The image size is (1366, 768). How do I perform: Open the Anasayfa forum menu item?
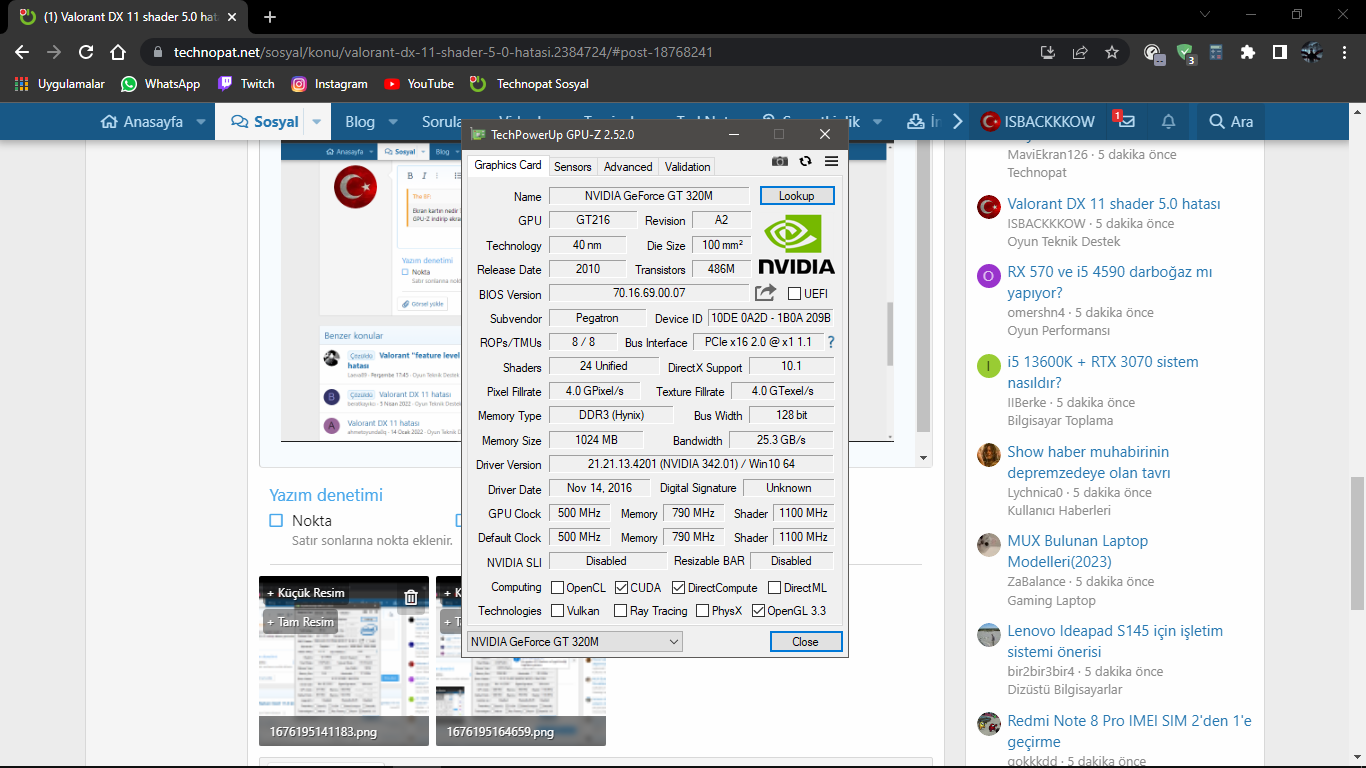pyautogui.click(x=142, y=122)
